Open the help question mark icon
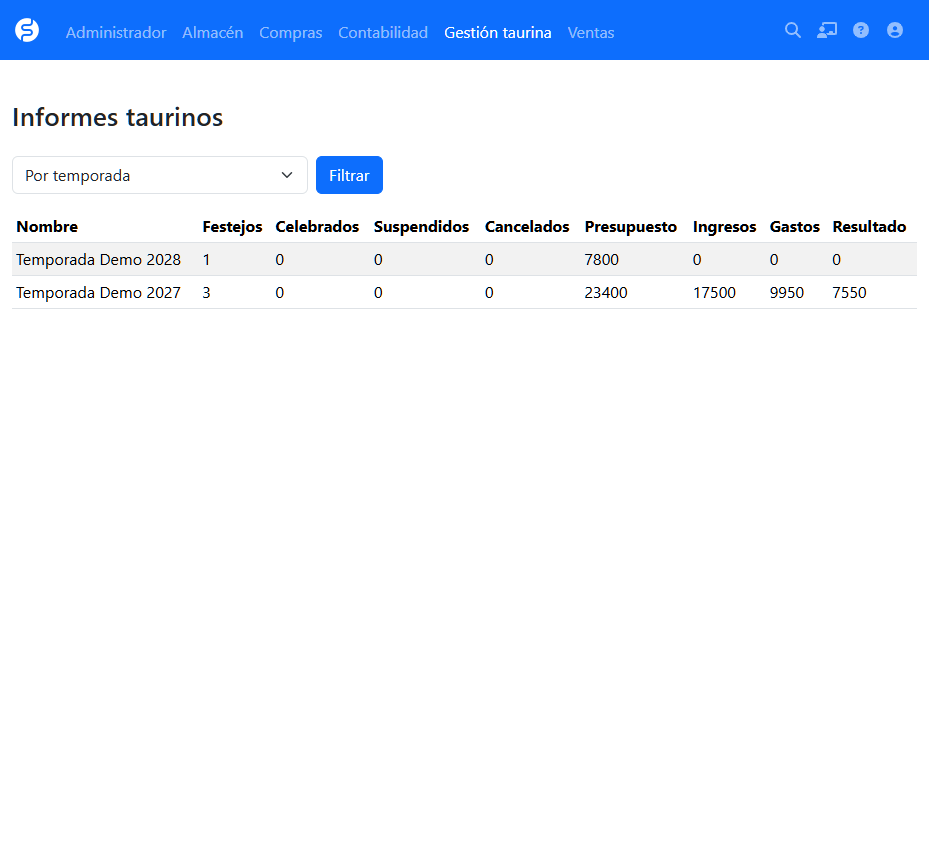Viewport: 929px width, 861px height. click(861, 30)
